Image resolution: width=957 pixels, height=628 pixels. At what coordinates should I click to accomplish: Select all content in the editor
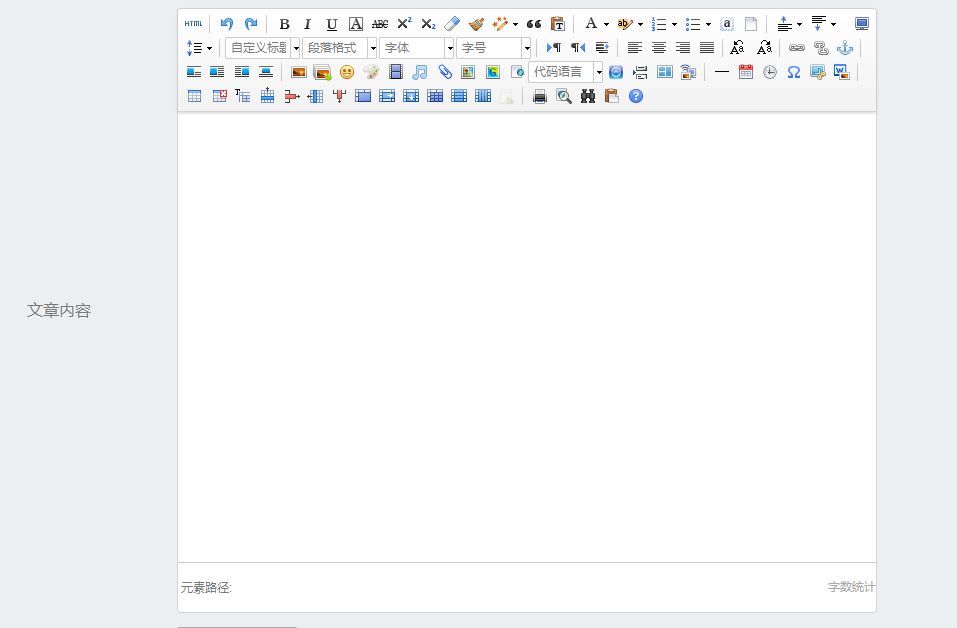point(727,24)
